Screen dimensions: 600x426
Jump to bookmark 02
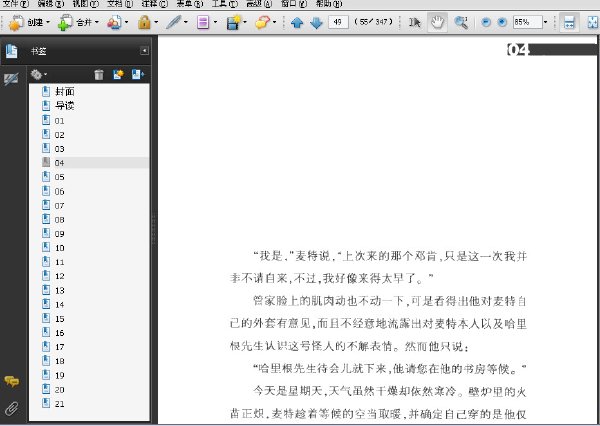point(59,135)
